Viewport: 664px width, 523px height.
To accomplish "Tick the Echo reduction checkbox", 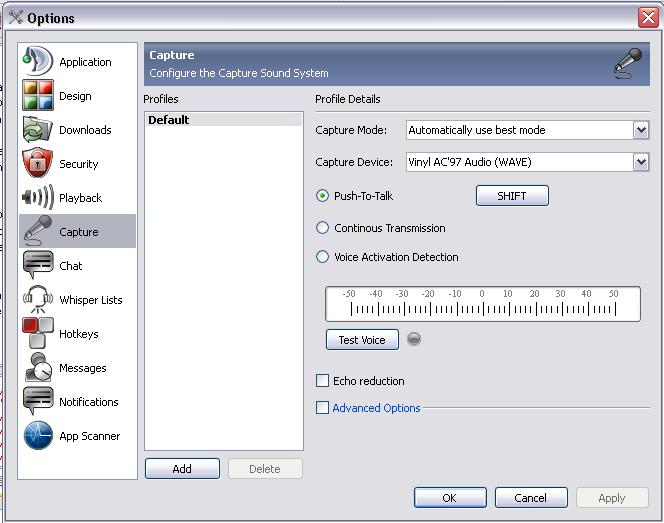I will coord(322,380).
